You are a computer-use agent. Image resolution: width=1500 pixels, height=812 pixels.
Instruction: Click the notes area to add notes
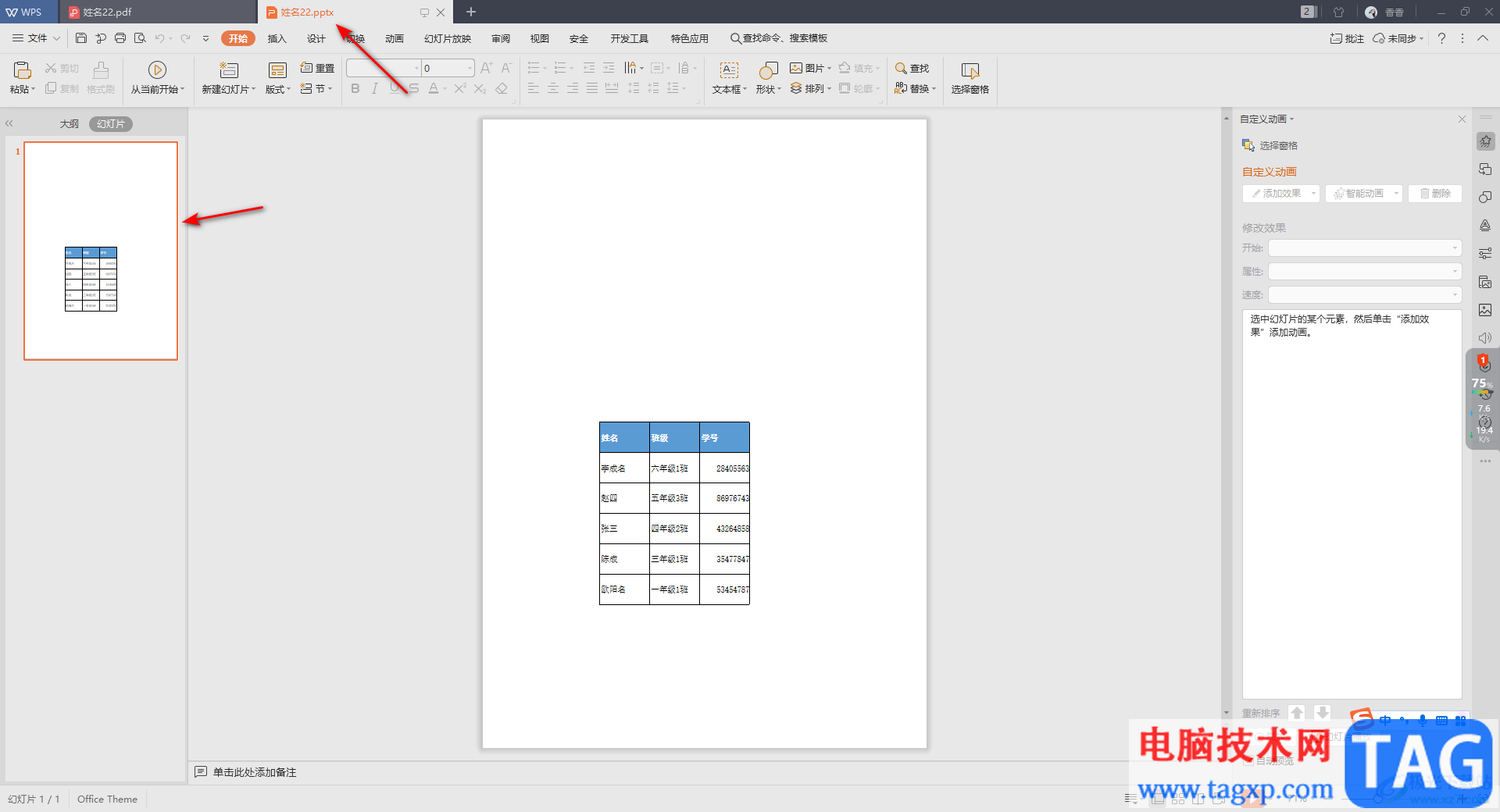(x=255, y=772)
